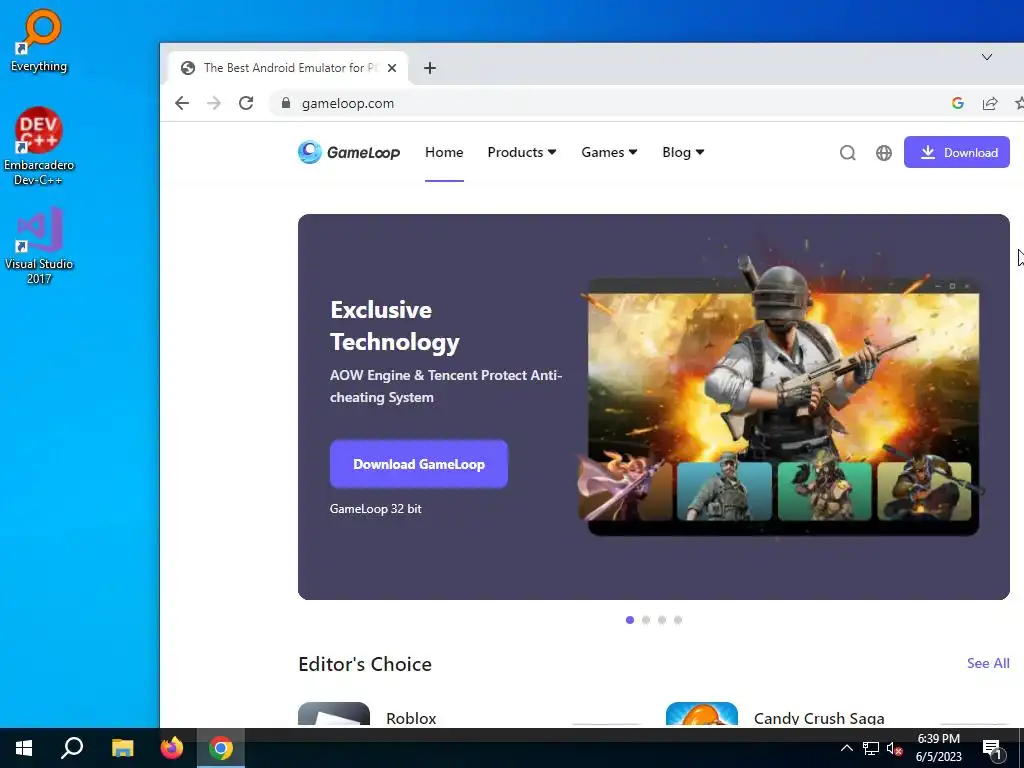Screen dimensions: 1024x768
Task: Select the Home nav item
Action: coord(444,152)
